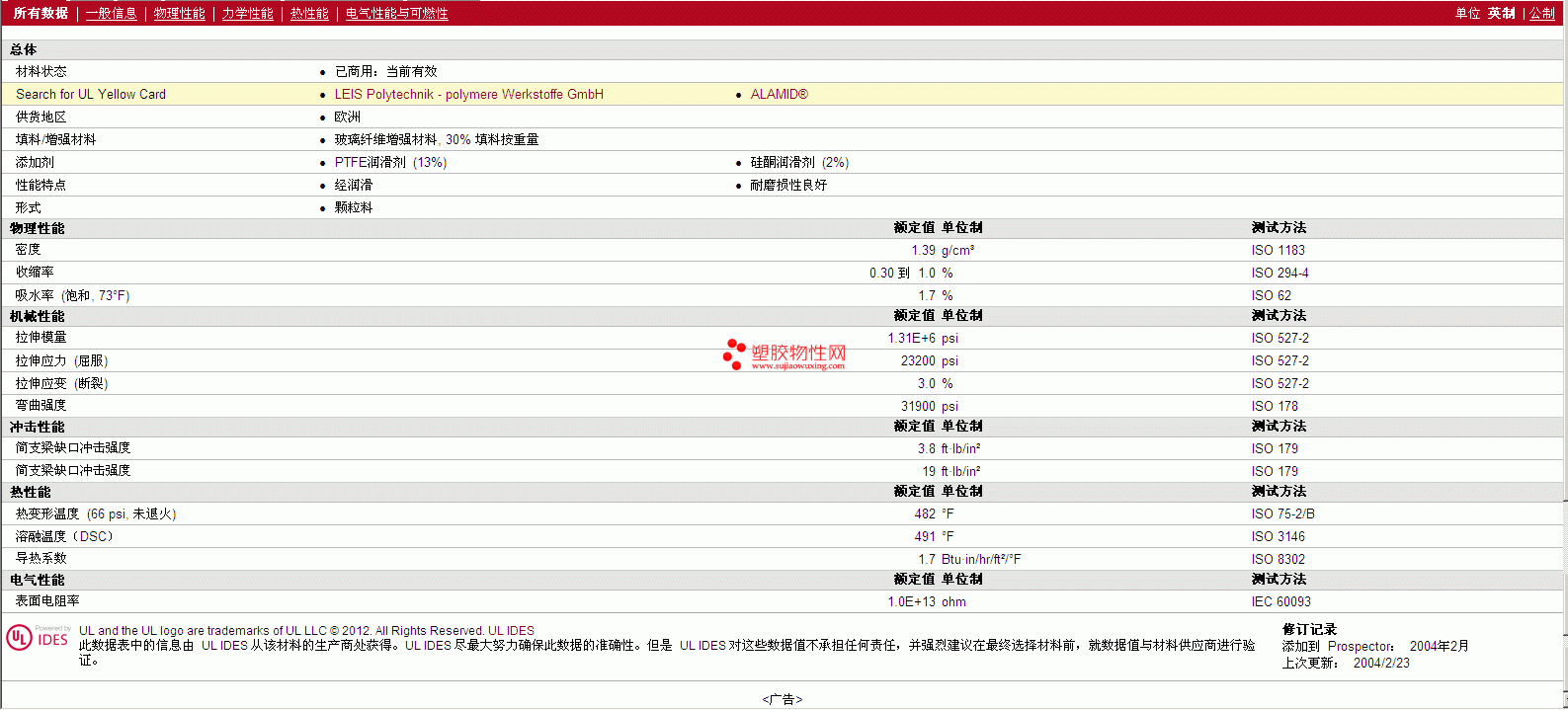Click the ISO 294-4 test method
Screen dimensions: 1568x710
(1279, 273)
